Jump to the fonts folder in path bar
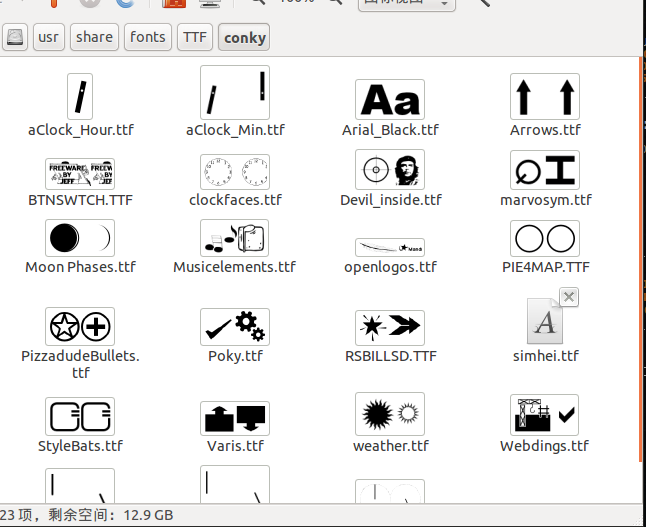The width and height of the screenshot is (646, 527). click(147, 37)
